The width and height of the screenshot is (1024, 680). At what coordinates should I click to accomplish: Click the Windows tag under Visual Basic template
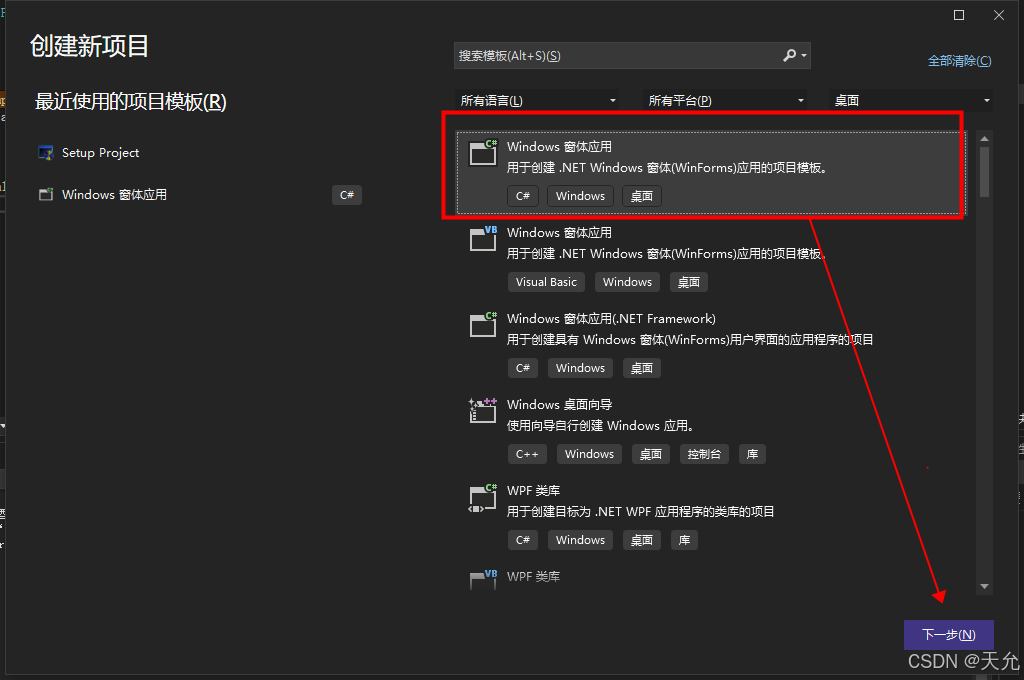tap(628, 282)
